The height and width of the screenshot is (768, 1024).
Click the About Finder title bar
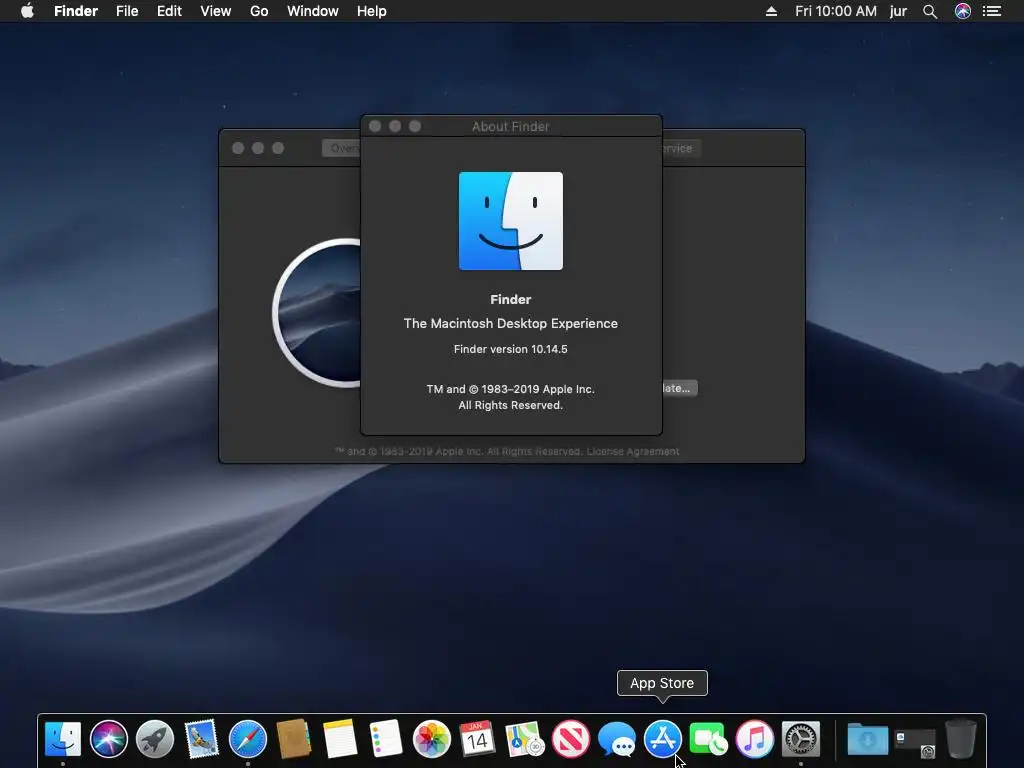pyautogui.click(x=511, y=126)
